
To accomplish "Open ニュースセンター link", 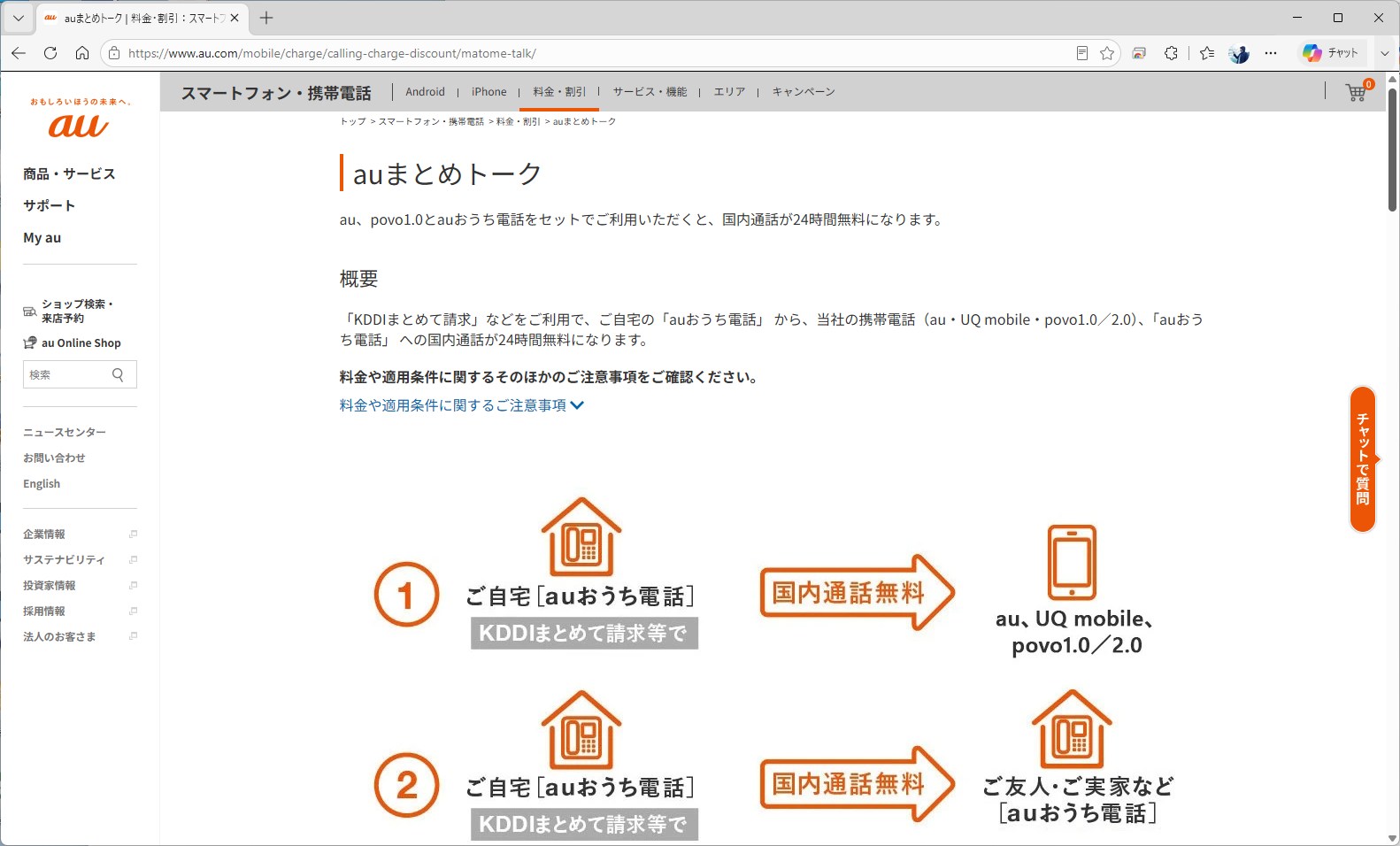I will 65,432.
